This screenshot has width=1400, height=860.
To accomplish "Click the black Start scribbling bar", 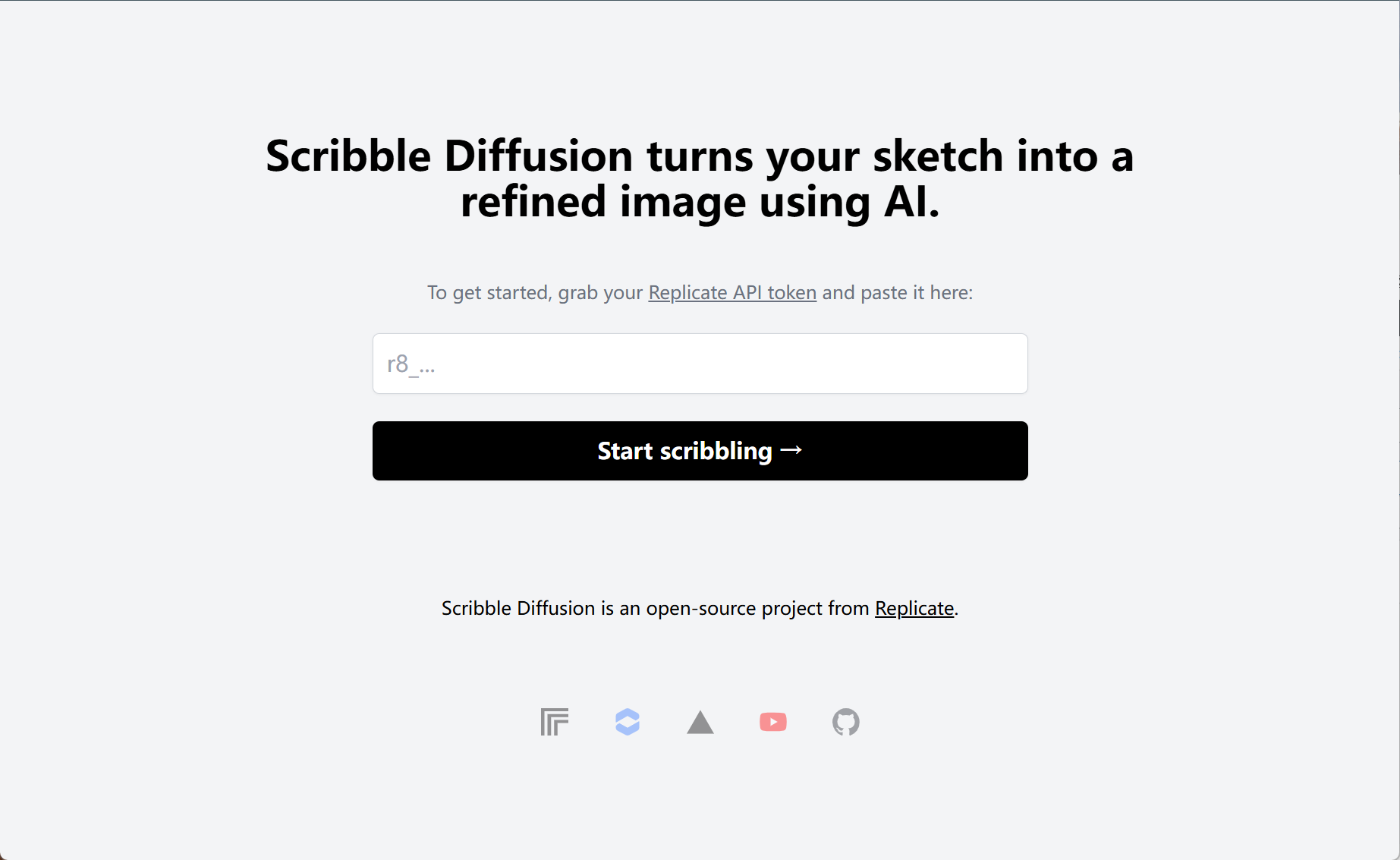I will coord(700,450).
